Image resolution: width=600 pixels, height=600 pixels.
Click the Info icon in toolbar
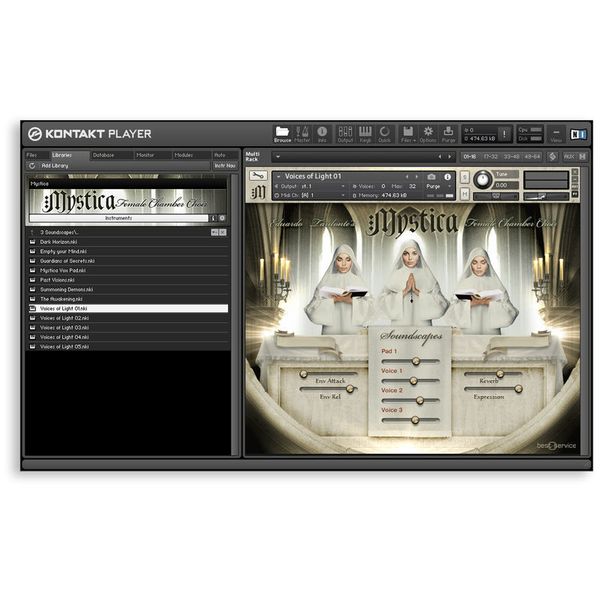322,134
